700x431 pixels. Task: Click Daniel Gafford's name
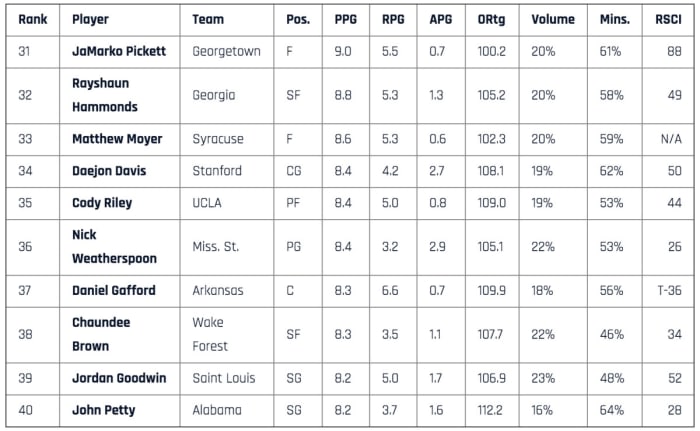click(x=114, y=291)
